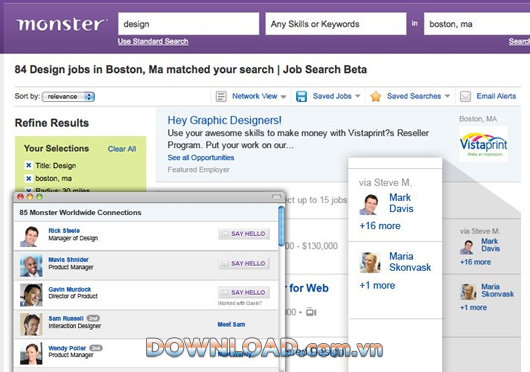Open the Use Standard Search link
The image size is (530, 372).
point(153,42)
